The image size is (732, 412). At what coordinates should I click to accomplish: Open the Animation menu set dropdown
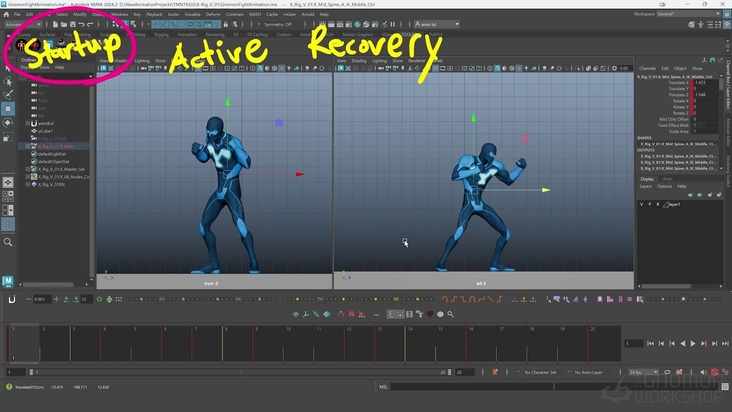tap(23, 24)
